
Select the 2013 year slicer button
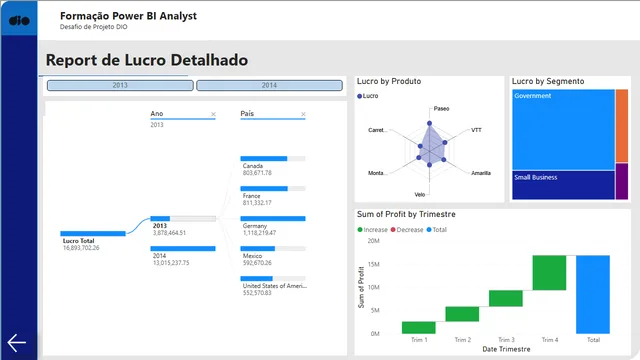click(x=120, y=85)
